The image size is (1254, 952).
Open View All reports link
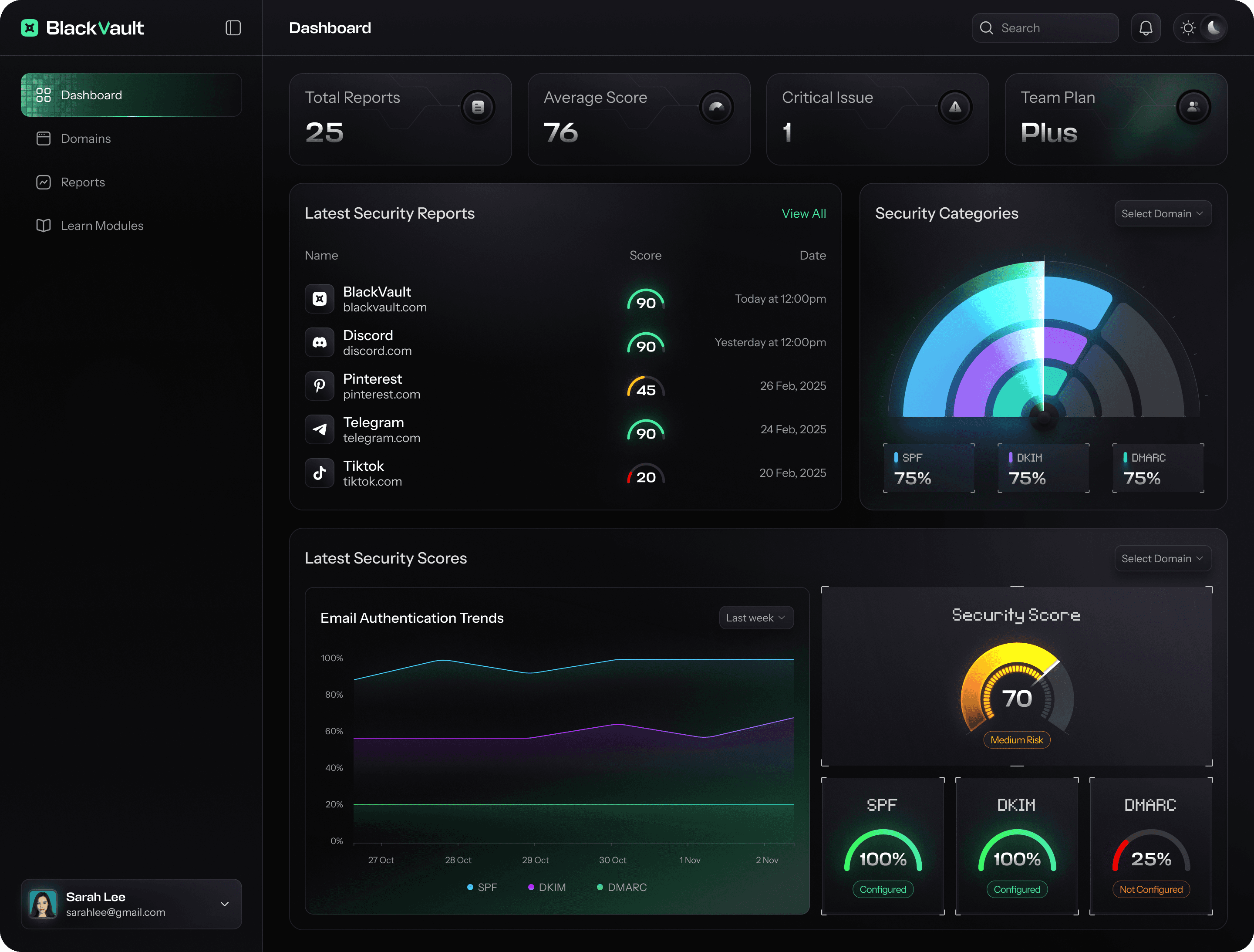pyautogui.click(x=803, y=213)
